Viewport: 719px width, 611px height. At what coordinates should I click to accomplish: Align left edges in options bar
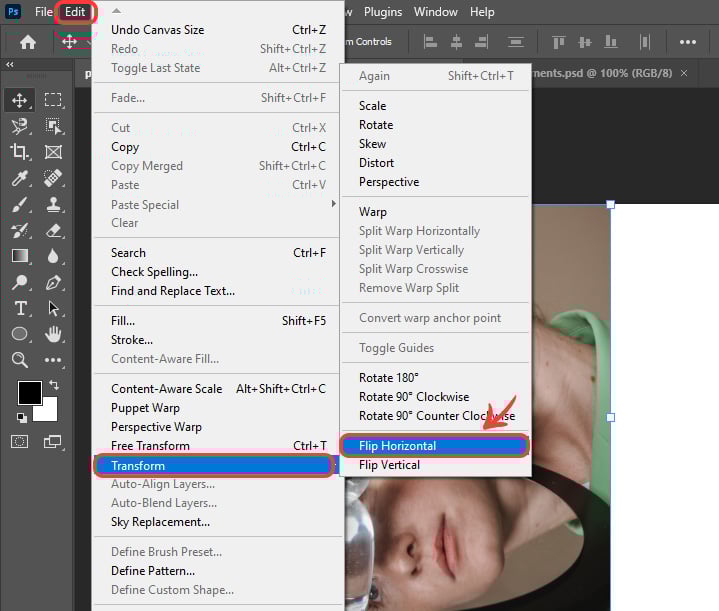click(x=430, y=42)
